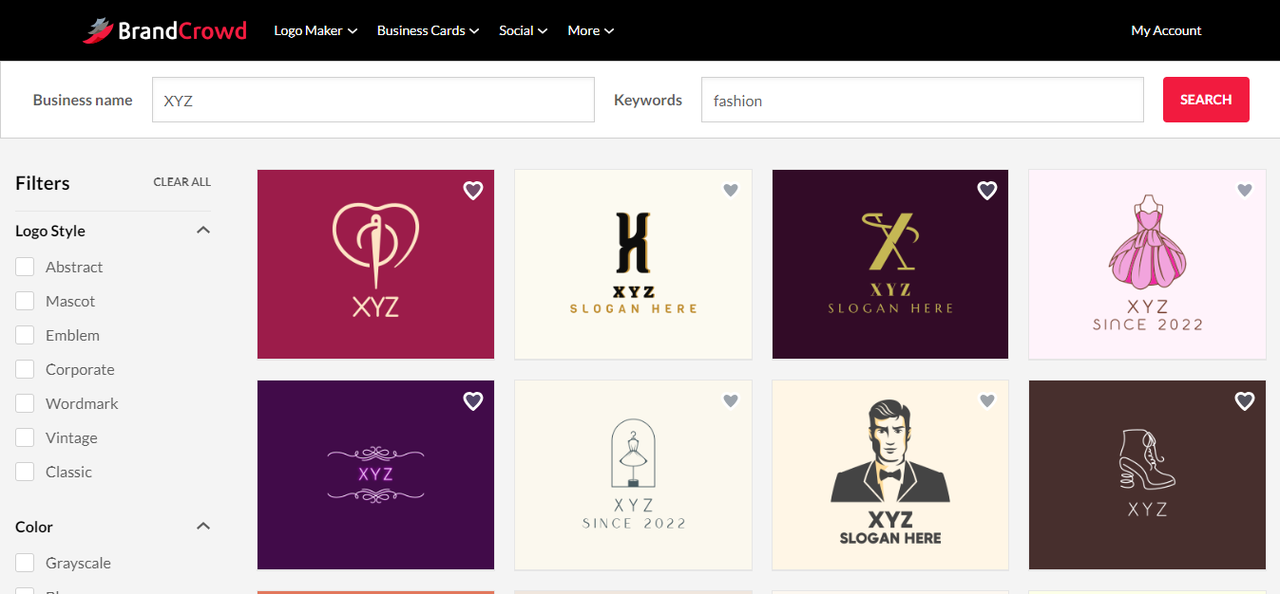Open the gold X thread logo design
The image size is (1280, 594).
click(x=890, y=264)
